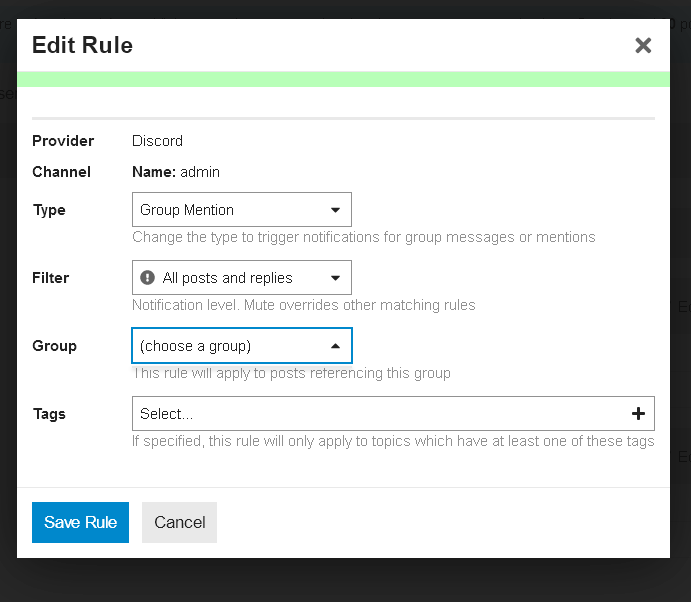Click the Mute overrides notification level hint
This screenshot has height=602, width=691.
point(304,305)
